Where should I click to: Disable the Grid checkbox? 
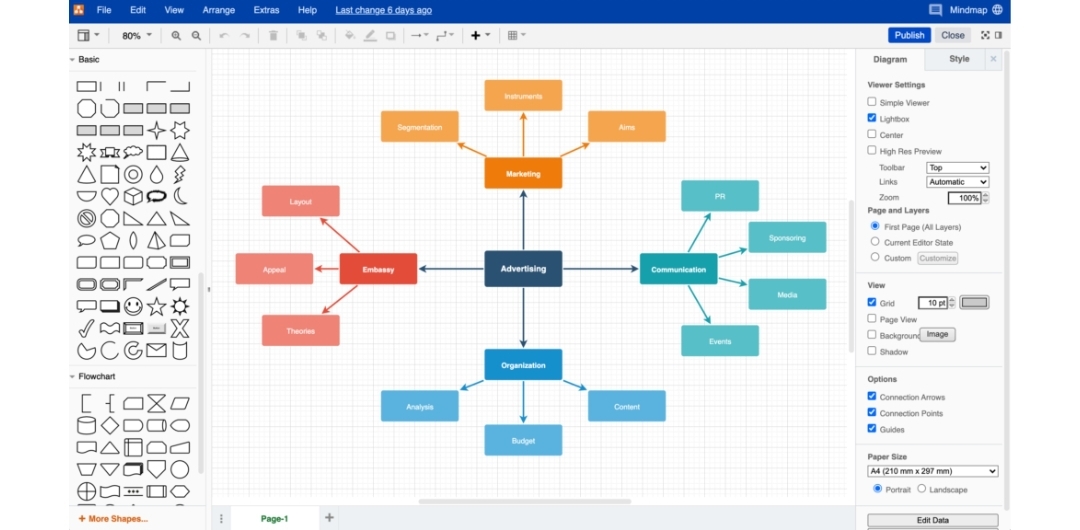[x=872, y=302]
